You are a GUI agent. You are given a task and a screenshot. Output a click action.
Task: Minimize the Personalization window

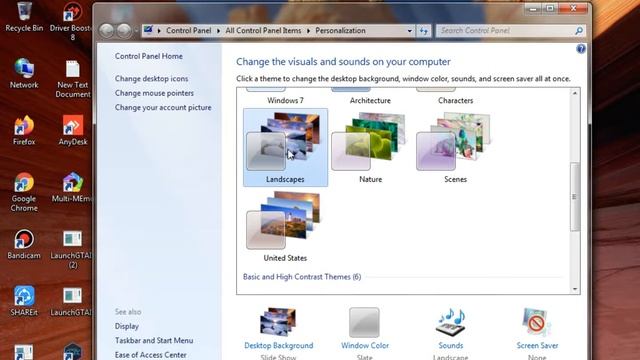coord(533,8)
